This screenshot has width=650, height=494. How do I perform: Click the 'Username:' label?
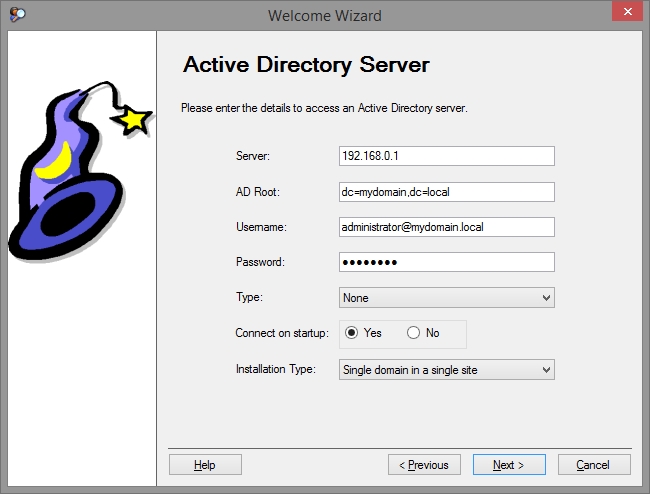pyautogui.click(x=261, y=227)
